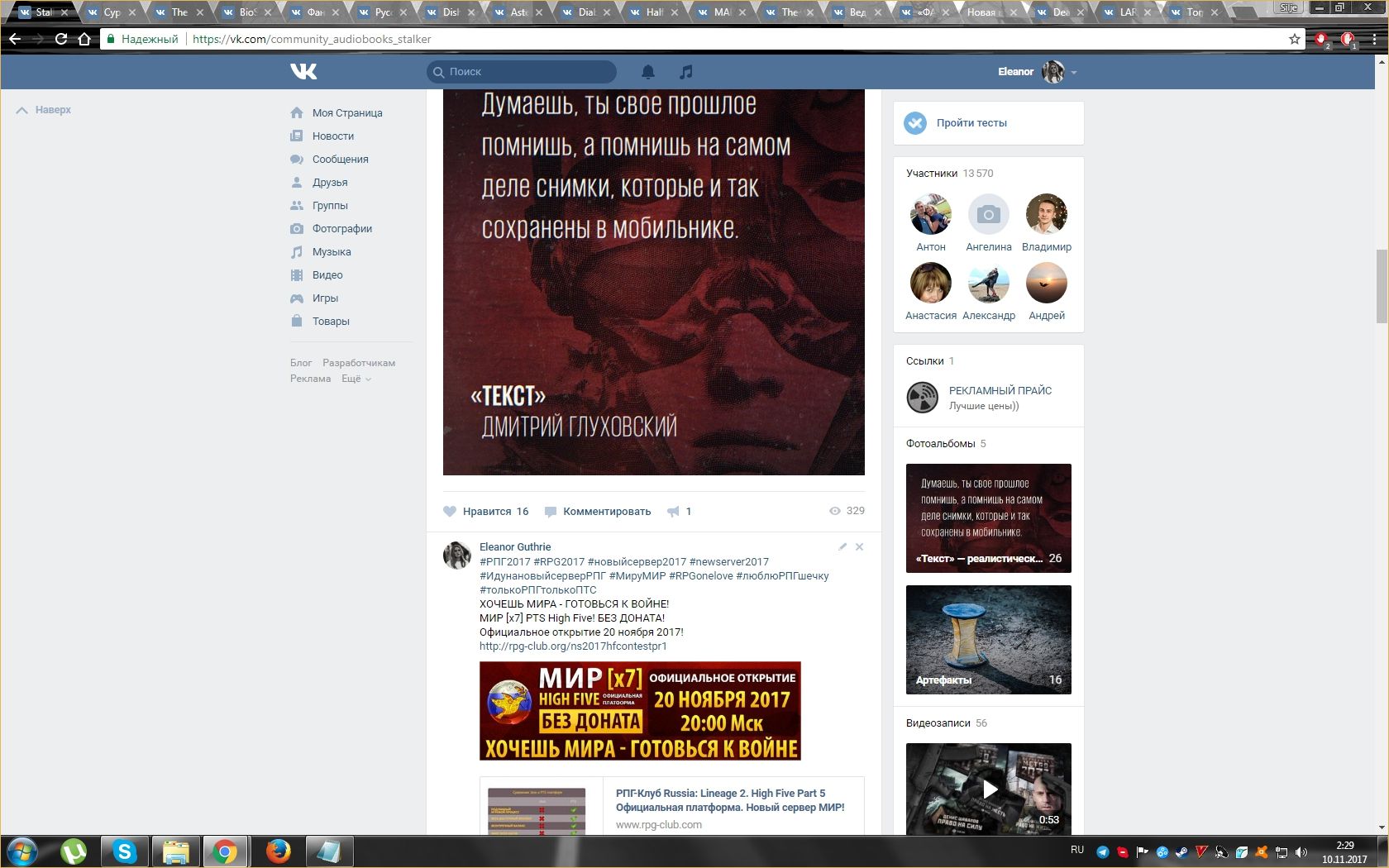Open the РЕКЛАМНЫЙ ПРАЙС radiation icon

coord(922,398)
